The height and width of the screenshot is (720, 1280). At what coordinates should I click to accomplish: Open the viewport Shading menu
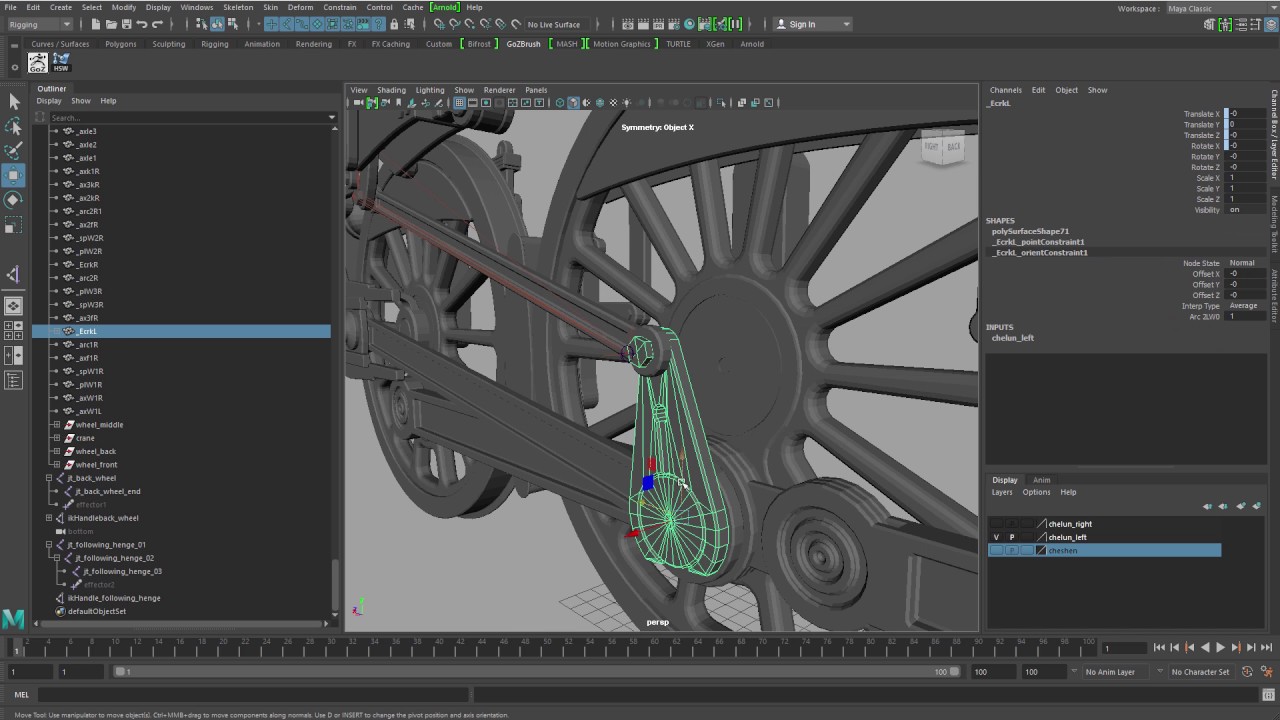tap(391, 90)
